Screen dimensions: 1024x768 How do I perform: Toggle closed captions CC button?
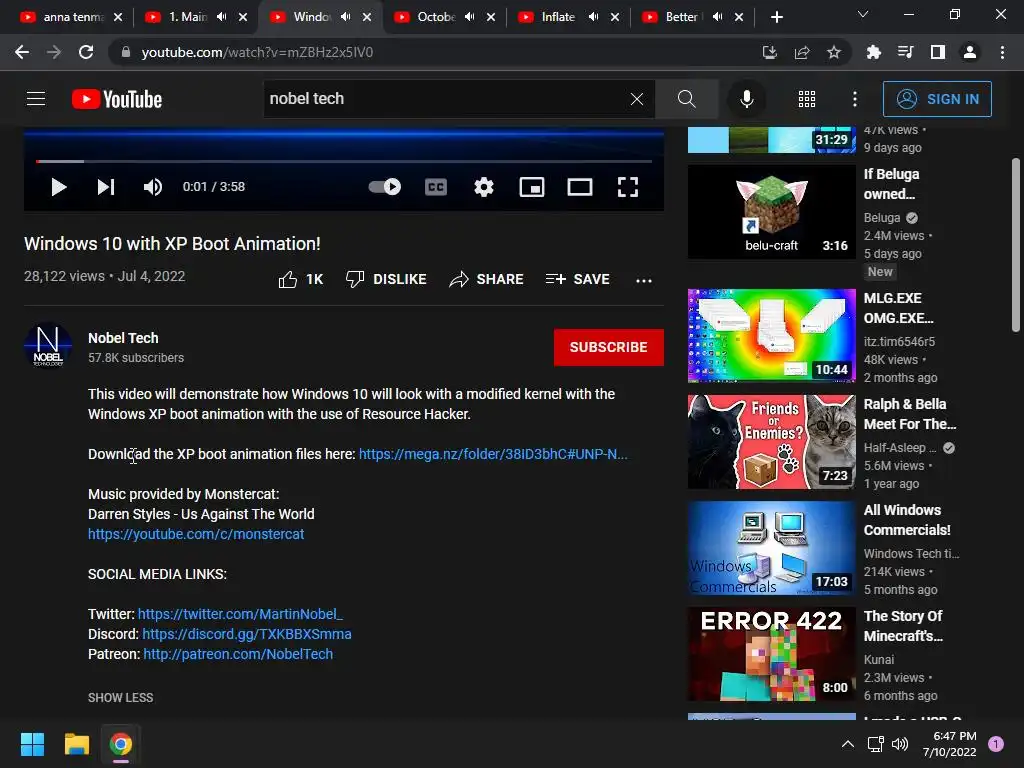point(436,187)
